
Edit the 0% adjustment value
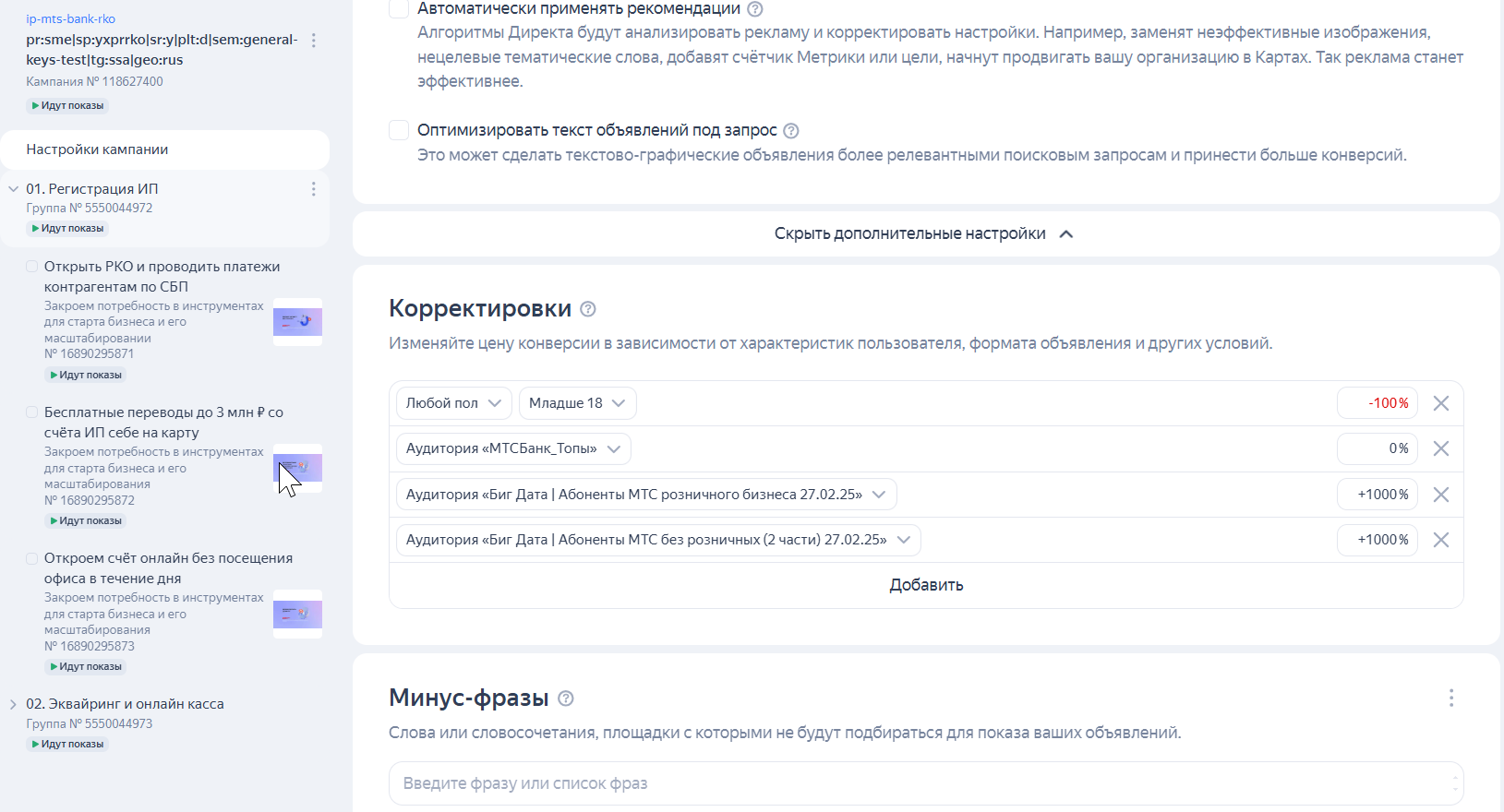coord(1378,448)
